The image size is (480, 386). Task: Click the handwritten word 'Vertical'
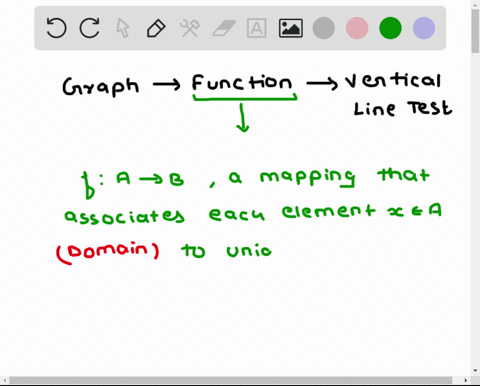click(393, 81)
